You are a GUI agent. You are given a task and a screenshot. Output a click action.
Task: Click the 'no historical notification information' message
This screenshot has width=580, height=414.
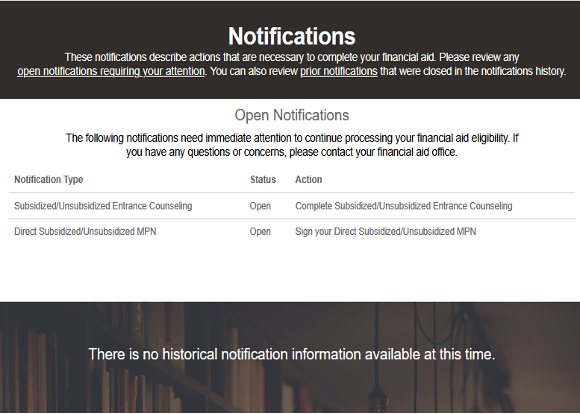291,354
